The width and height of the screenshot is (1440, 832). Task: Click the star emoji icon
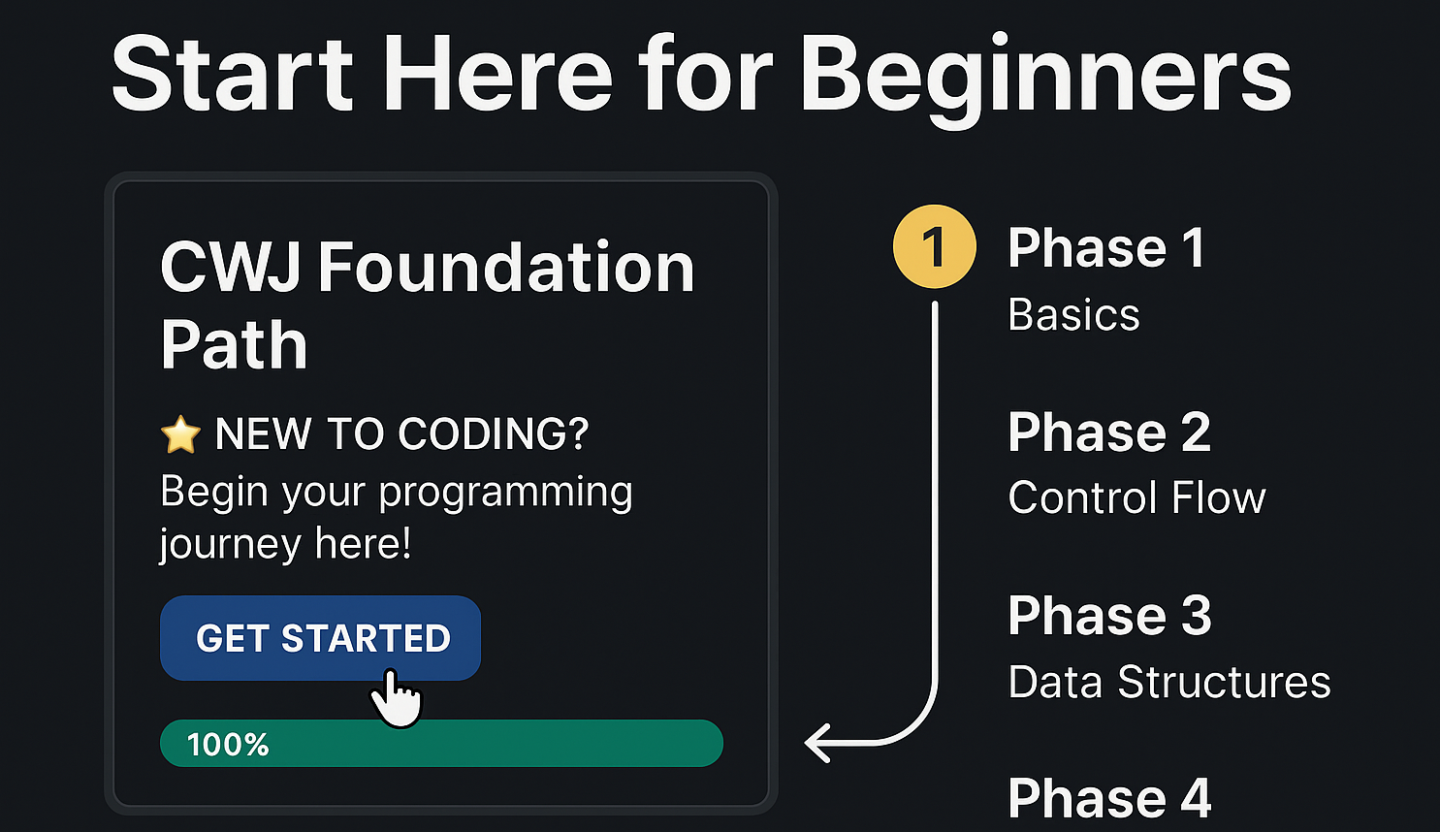coord(181,435)
